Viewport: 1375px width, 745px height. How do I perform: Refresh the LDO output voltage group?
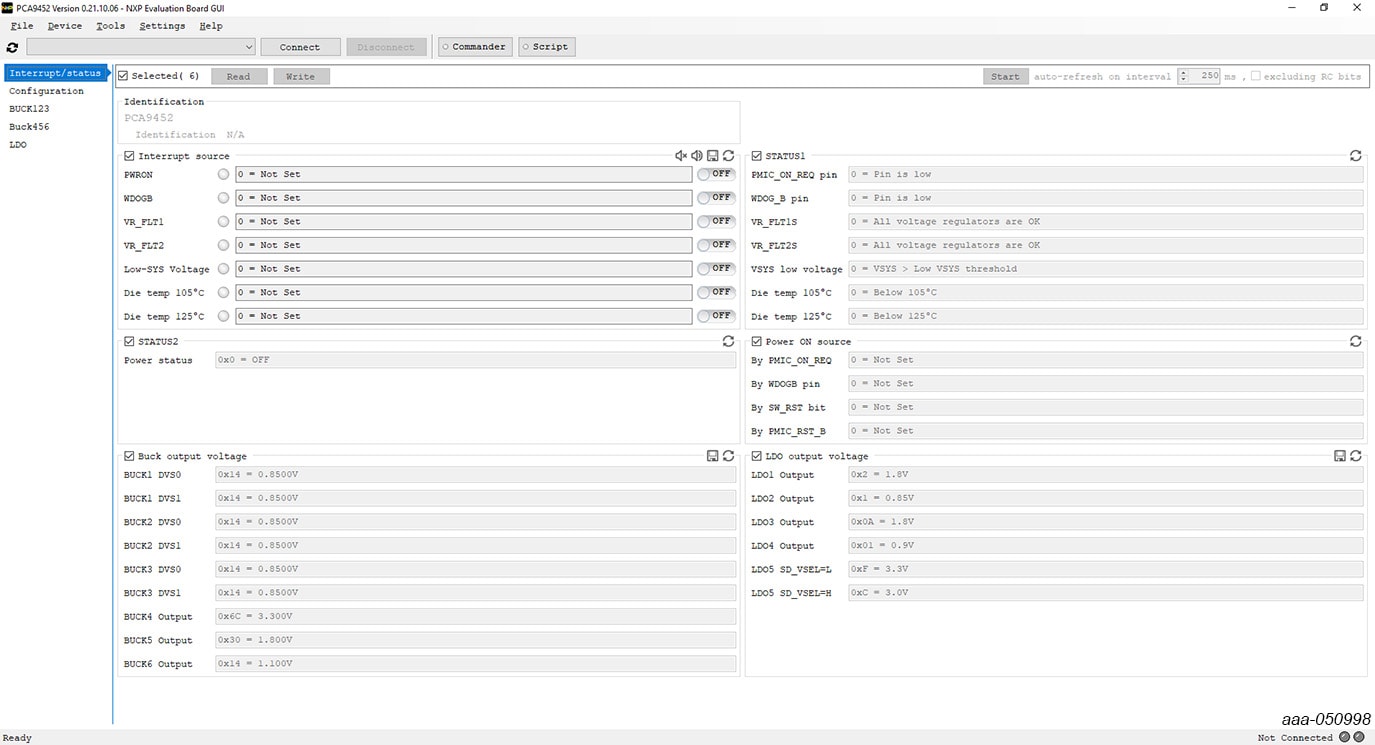(1355, 456)
